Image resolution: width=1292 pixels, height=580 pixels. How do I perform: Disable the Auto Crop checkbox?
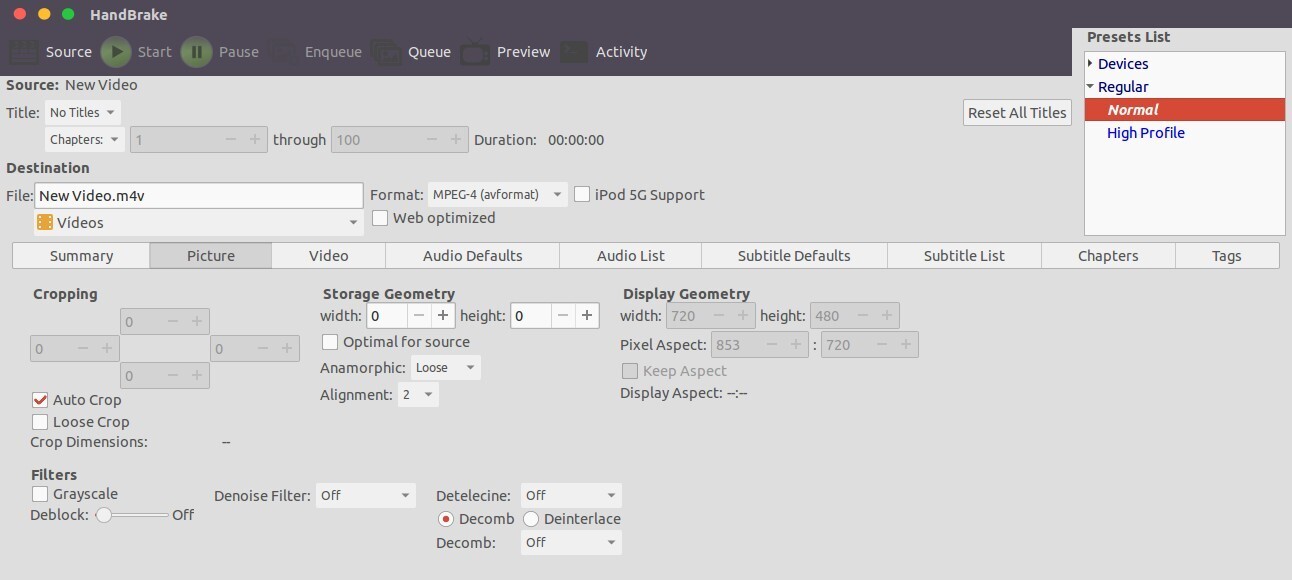click(x=40, y=400)
